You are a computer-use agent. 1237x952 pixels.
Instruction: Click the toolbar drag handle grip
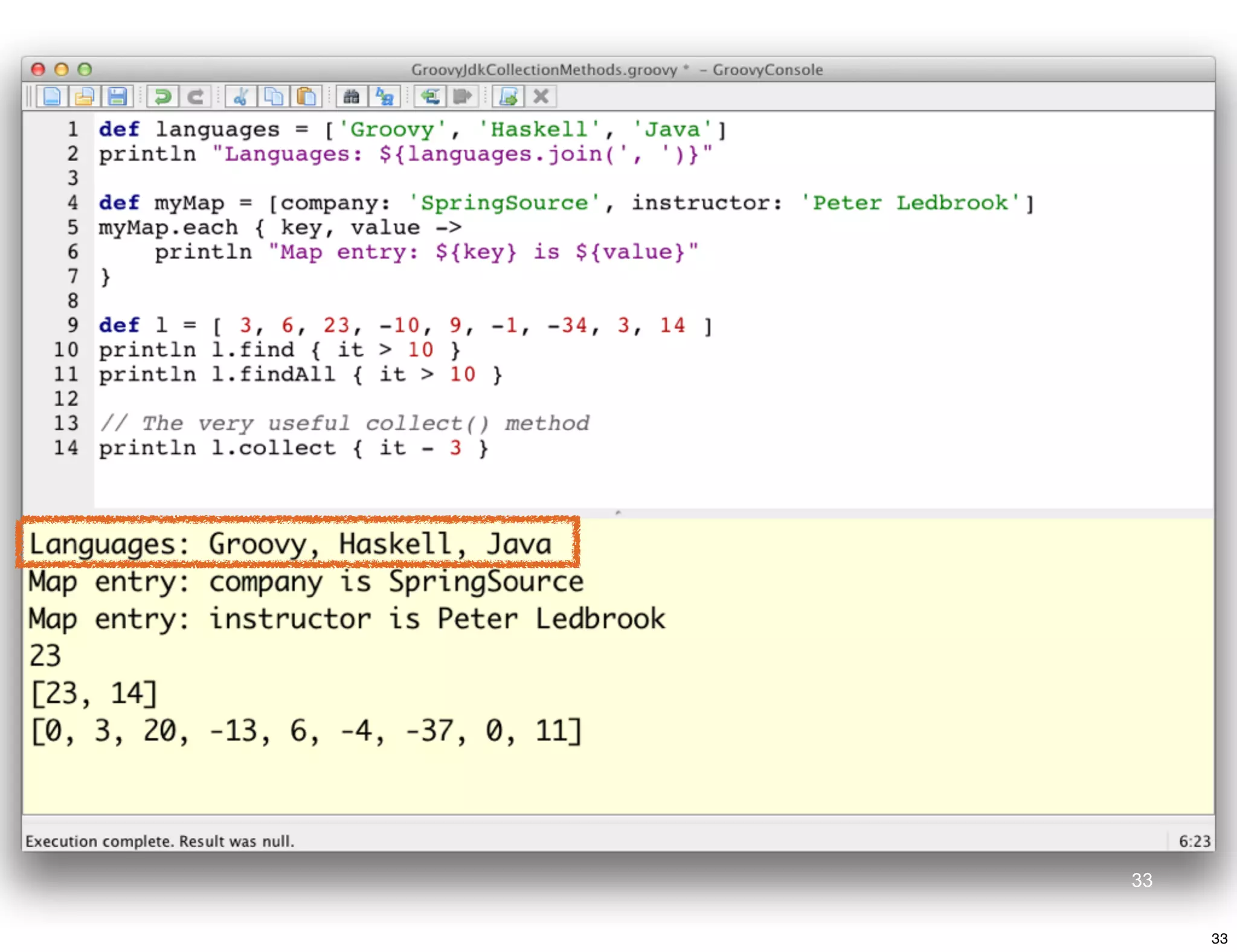tap(28, 97)
